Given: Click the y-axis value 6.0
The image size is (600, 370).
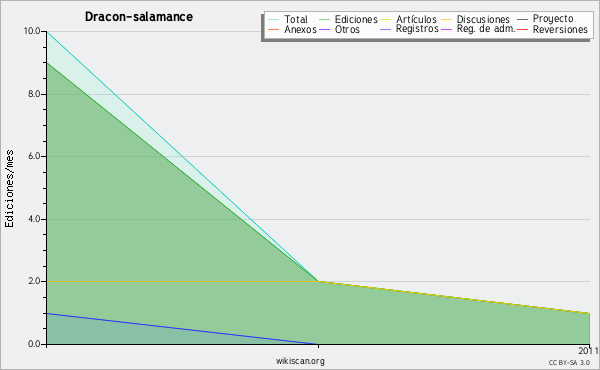Looking at the screenshot, I should (x=34, y=156).
